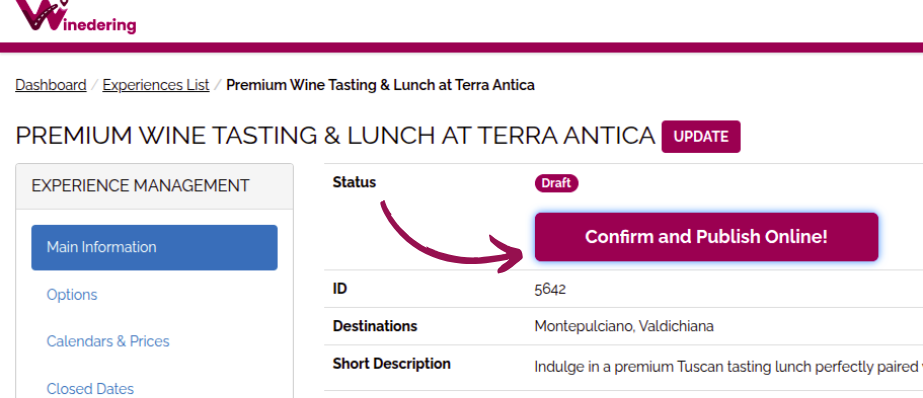This screenshot has height=398, width=923.
Task: Click the experience ID value 5642
Action: click(550, 289)
